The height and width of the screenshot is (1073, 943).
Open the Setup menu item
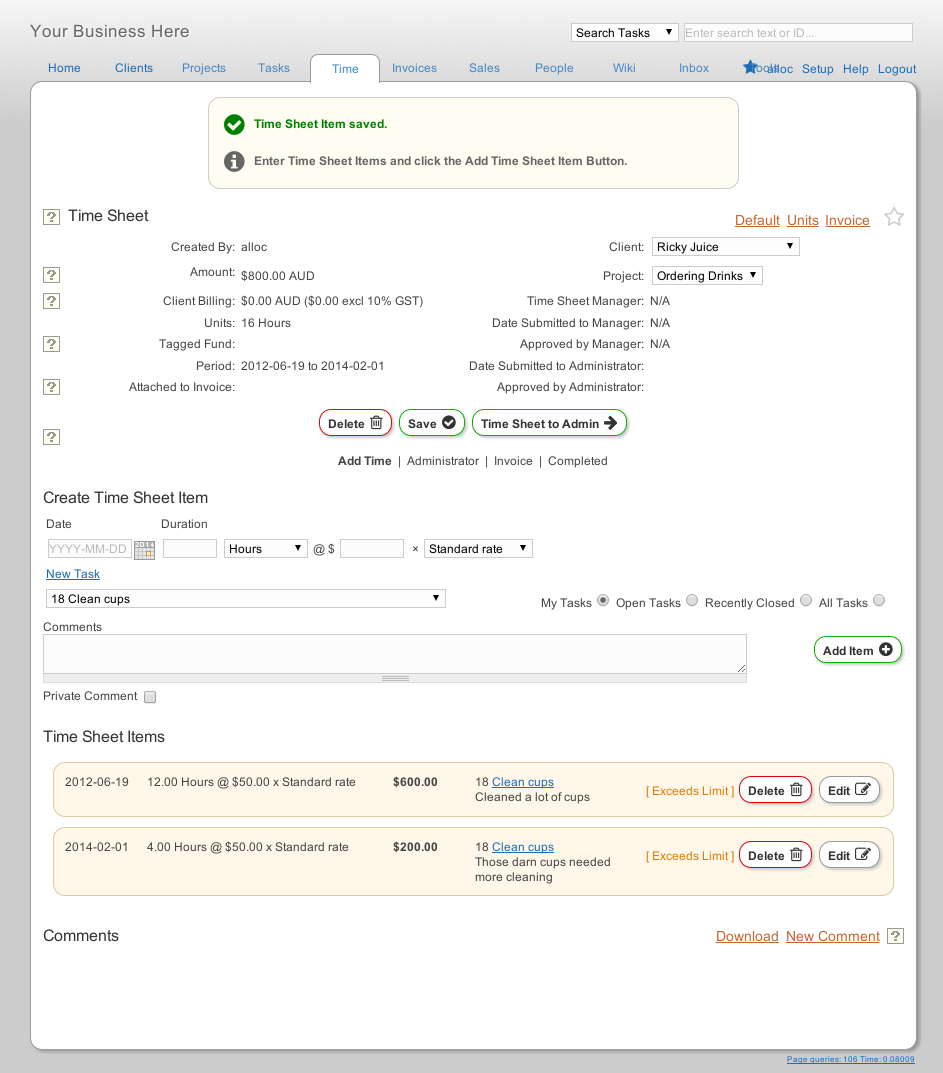817,69
